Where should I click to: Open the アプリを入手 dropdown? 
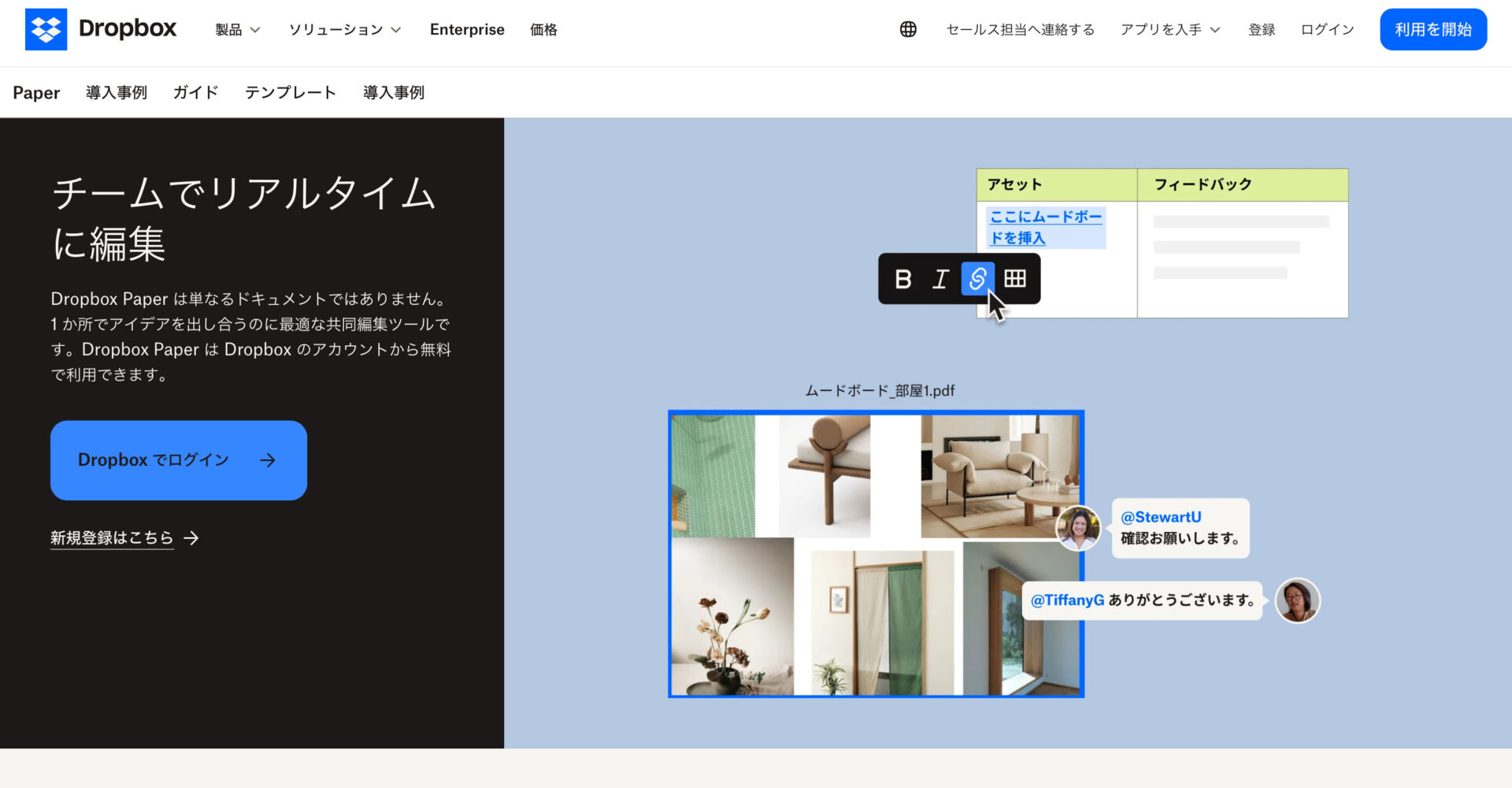tap(1169, 29)
